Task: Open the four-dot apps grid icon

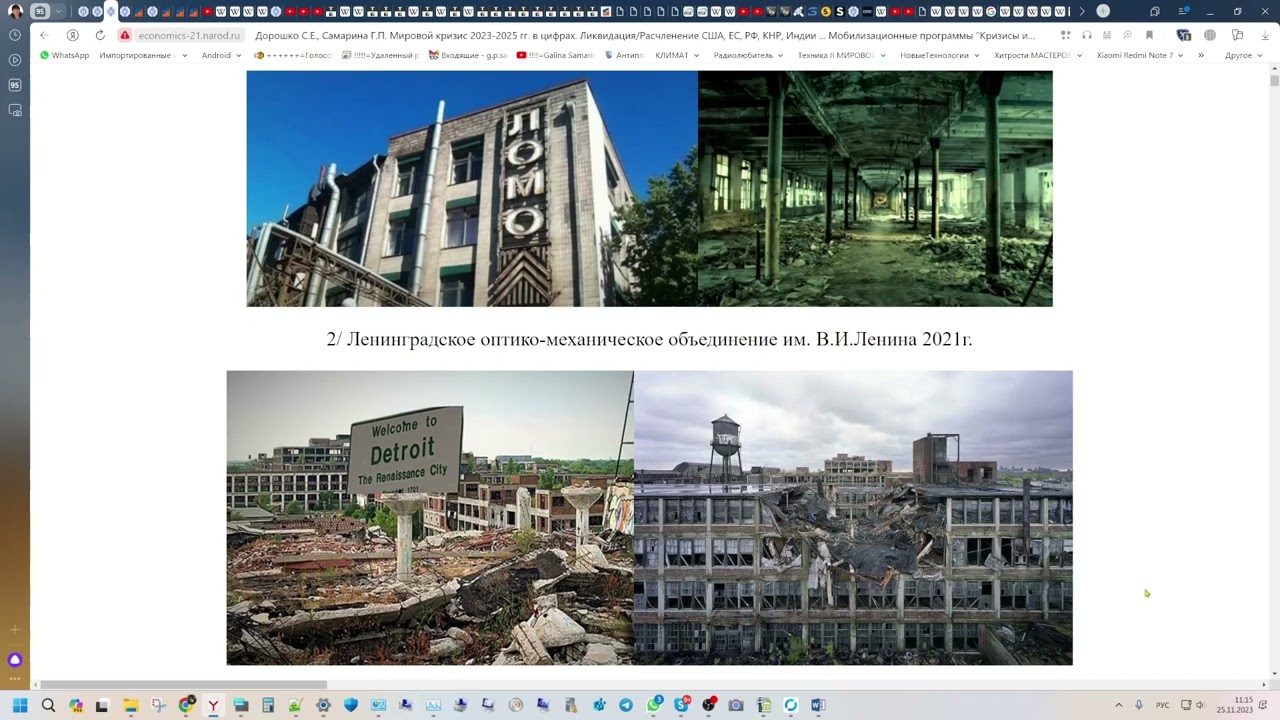Action: tap(1066, 35)
